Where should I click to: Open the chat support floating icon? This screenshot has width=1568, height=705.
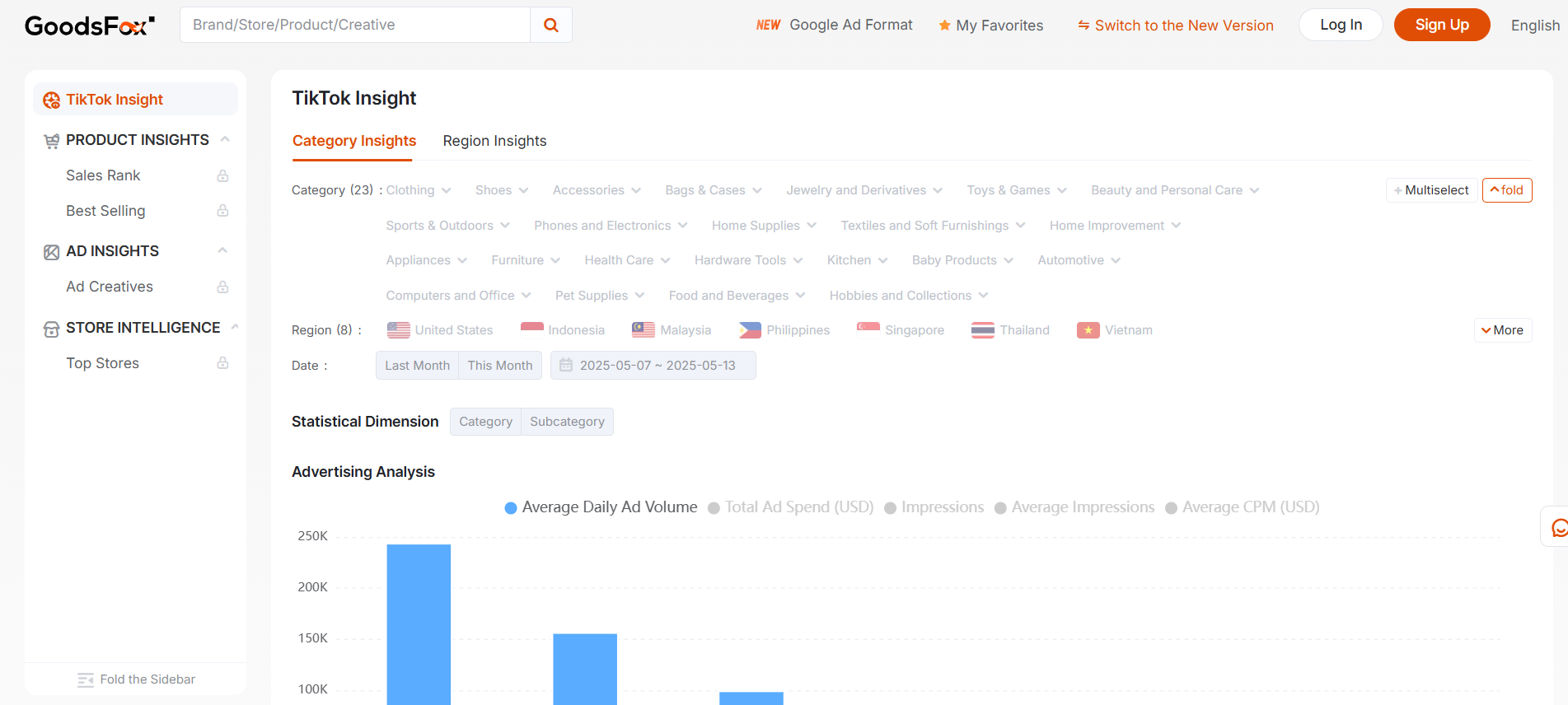pos(1559,527)
